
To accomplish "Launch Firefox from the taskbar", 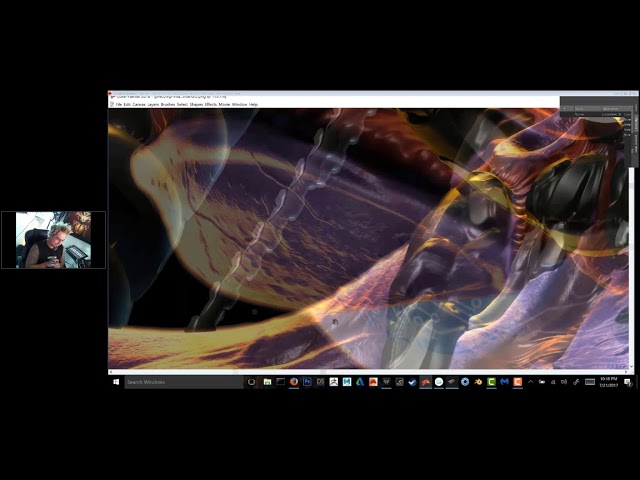I will point(294,382).
